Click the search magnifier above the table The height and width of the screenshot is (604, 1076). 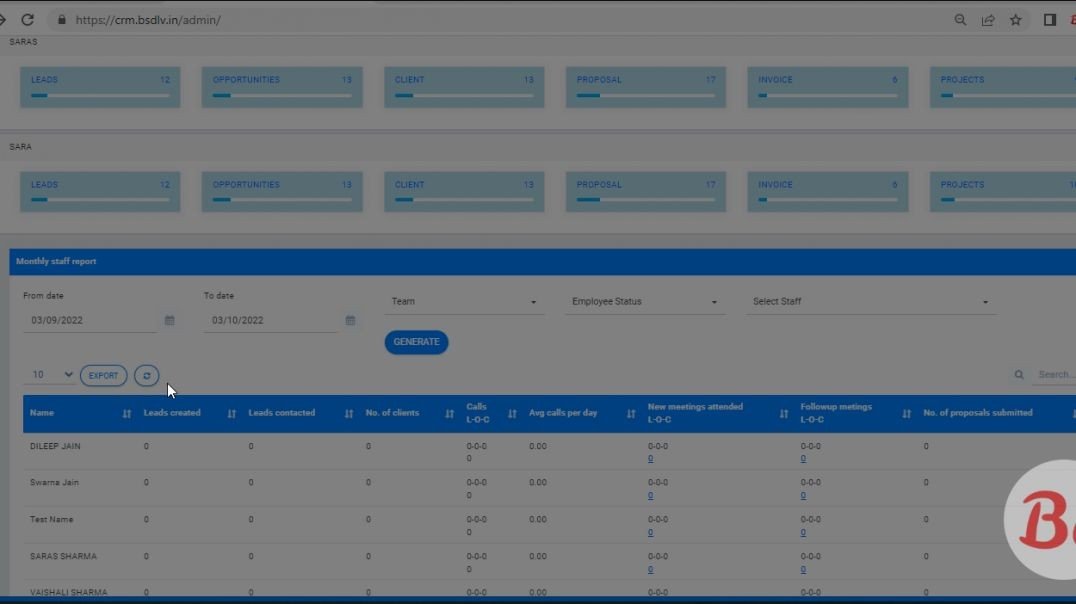pos(1019,374)
